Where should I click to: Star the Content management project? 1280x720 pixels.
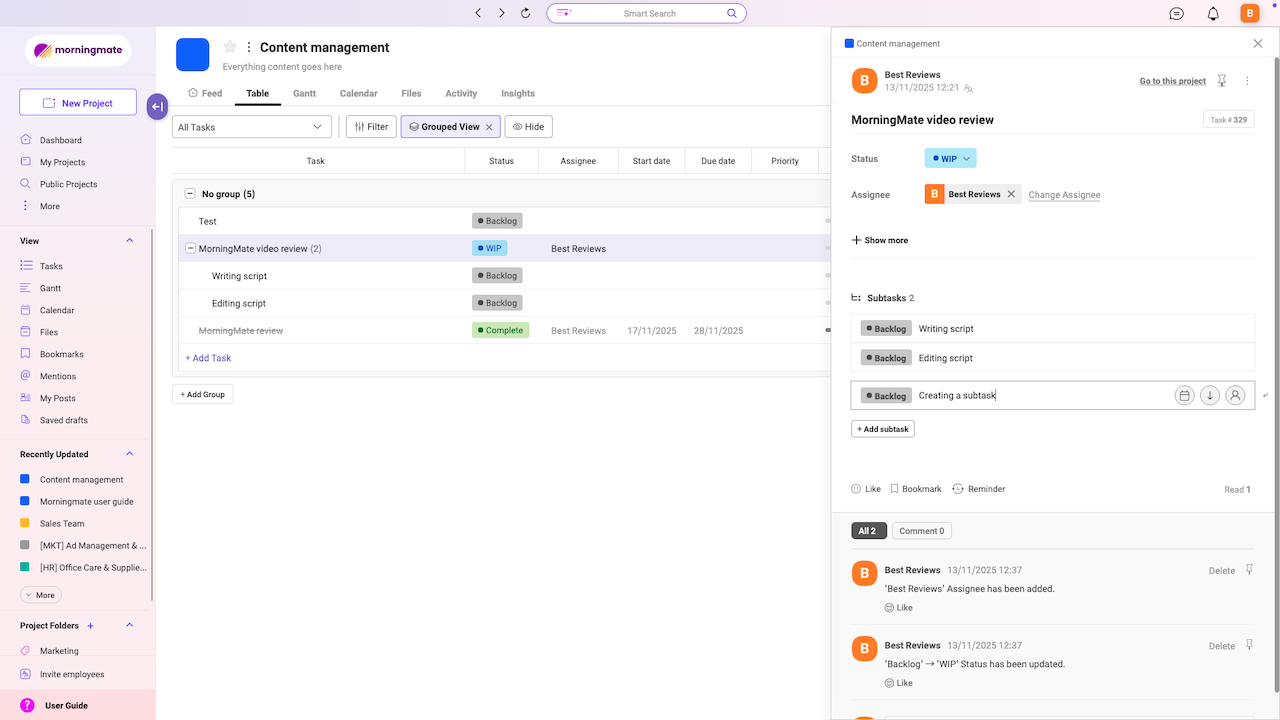(x=230, y=47)
